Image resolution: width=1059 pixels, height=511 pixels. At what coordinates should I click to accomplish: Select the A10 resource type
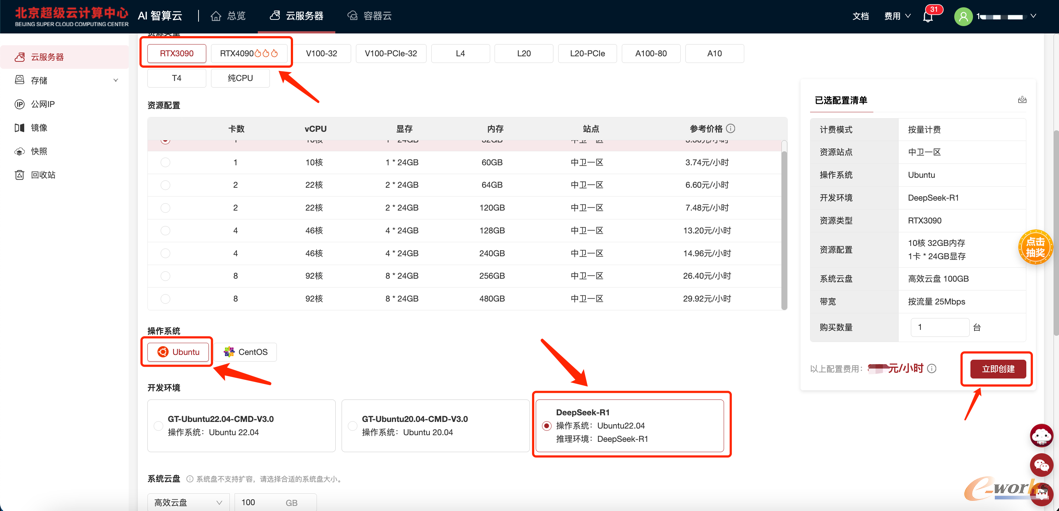click(x=715, y=53)
